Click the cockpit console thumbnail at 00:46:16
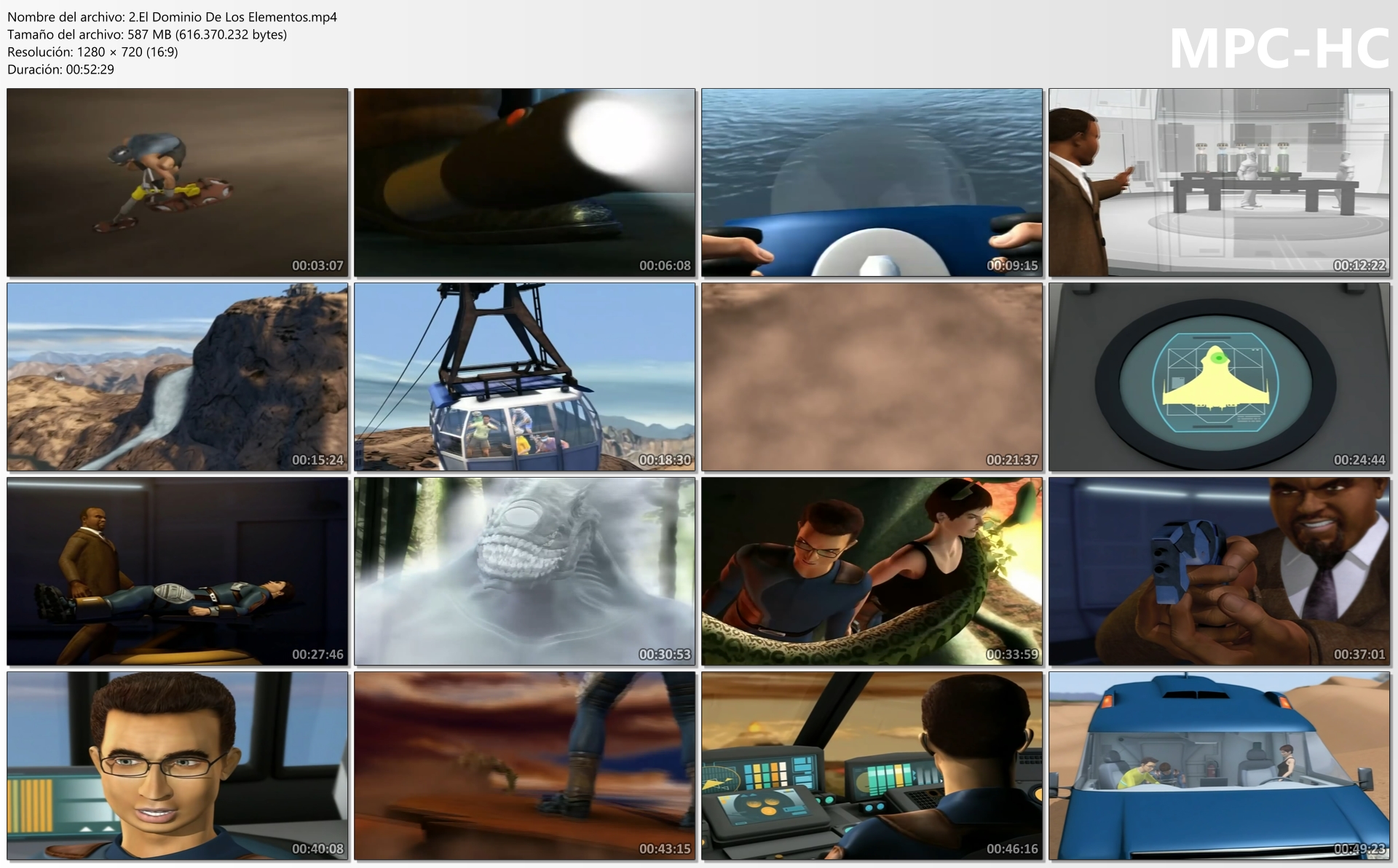This screenshot has height=868, width=1398. 872,765
